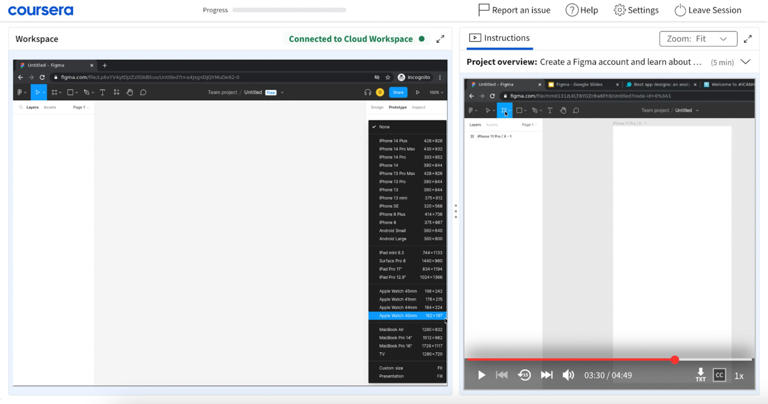
Task: Toggle closed captions CC
Action: coord(719,375)
